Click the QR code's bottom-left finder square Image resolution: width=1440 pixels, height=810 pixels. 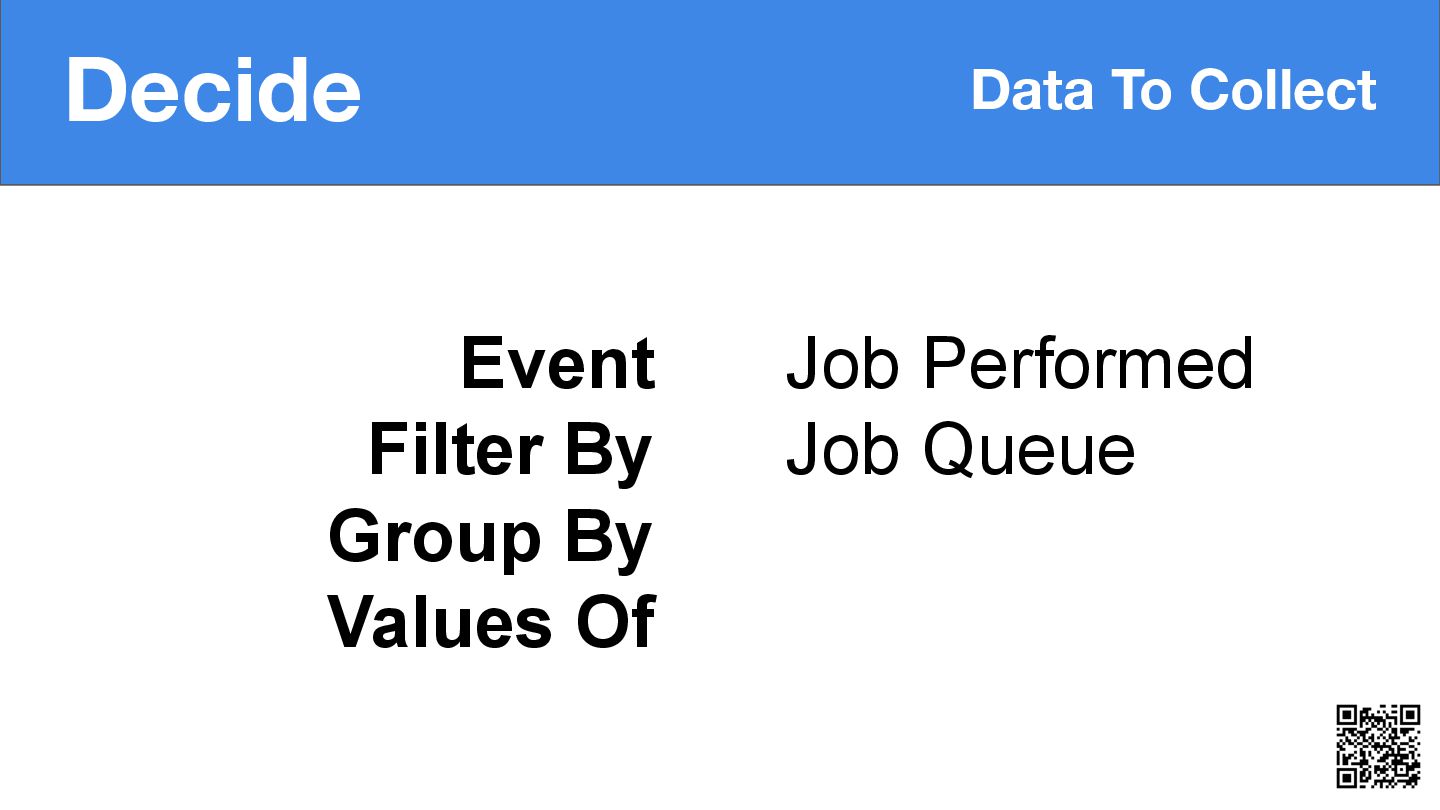[1347, 778]
